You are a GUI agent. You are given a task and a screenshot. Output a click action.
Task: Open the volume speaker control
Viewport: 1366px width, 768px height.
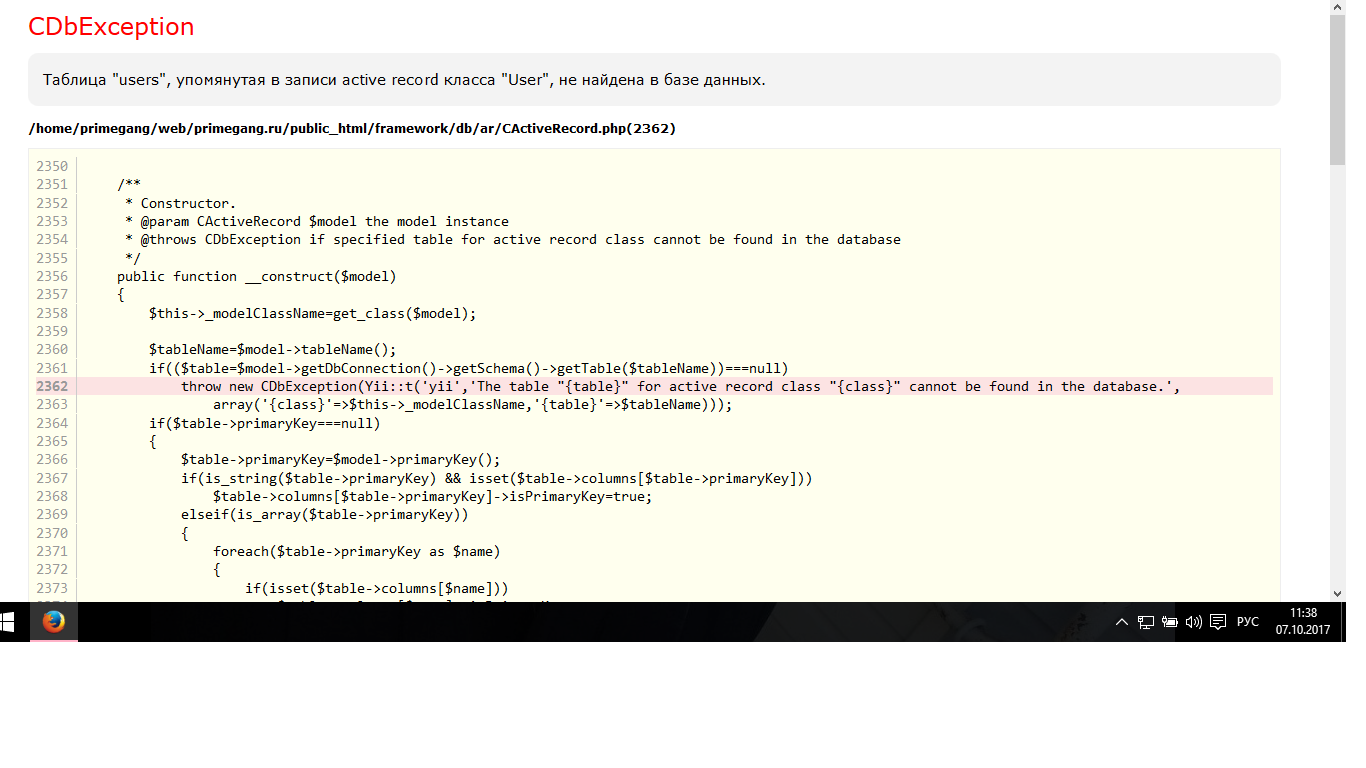(1193, 622)
